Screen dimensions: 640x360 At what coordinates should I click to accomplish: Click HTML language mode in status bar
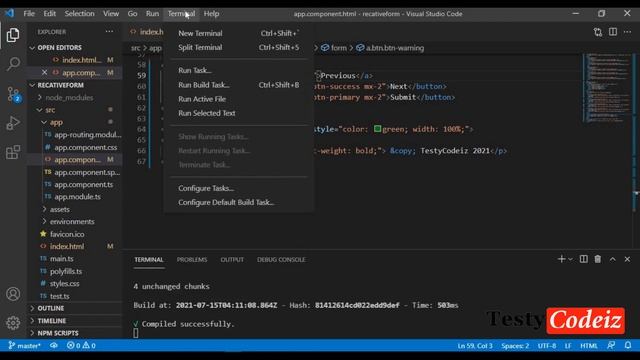pos(589,346)
